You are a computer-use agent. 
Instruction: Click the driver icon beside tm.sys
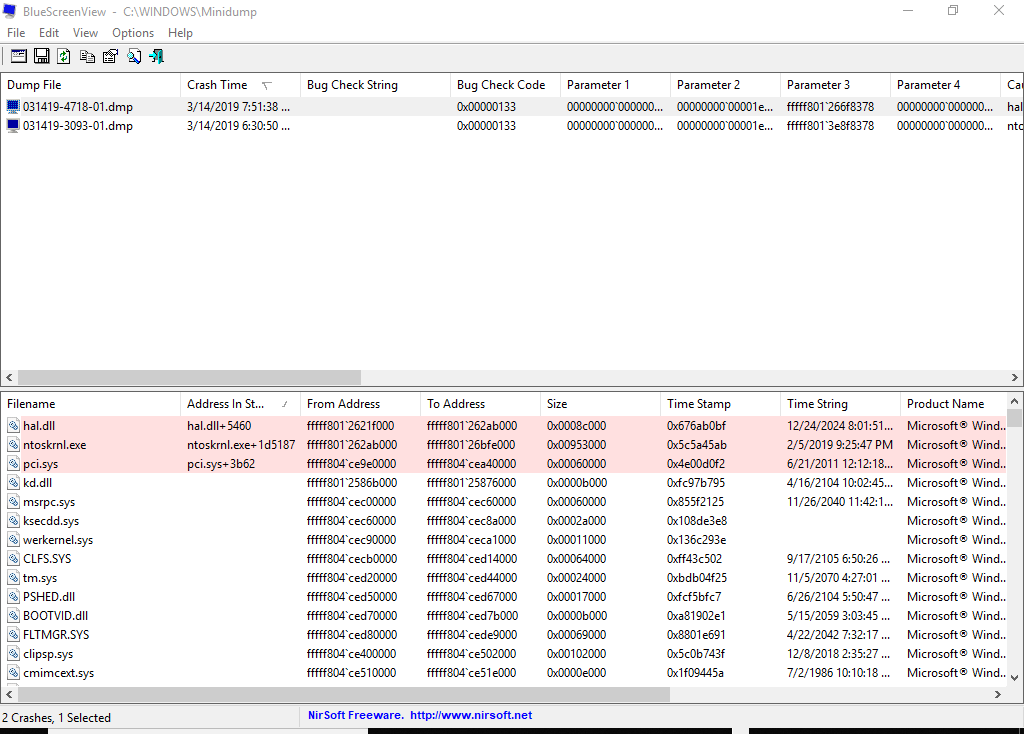pos(13,577)
